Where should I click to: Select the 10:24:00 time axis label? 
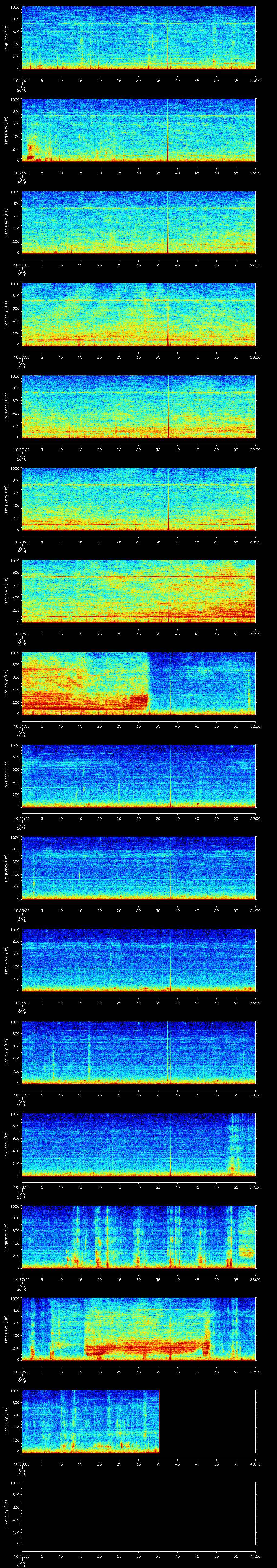click(21, 80)
